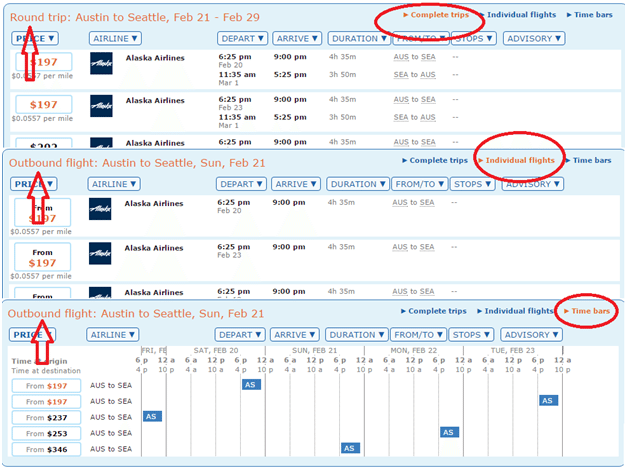Open ARRIVE dropdown in time bars panel
This screenshot has width=627, height=470.
coord(294,335)
